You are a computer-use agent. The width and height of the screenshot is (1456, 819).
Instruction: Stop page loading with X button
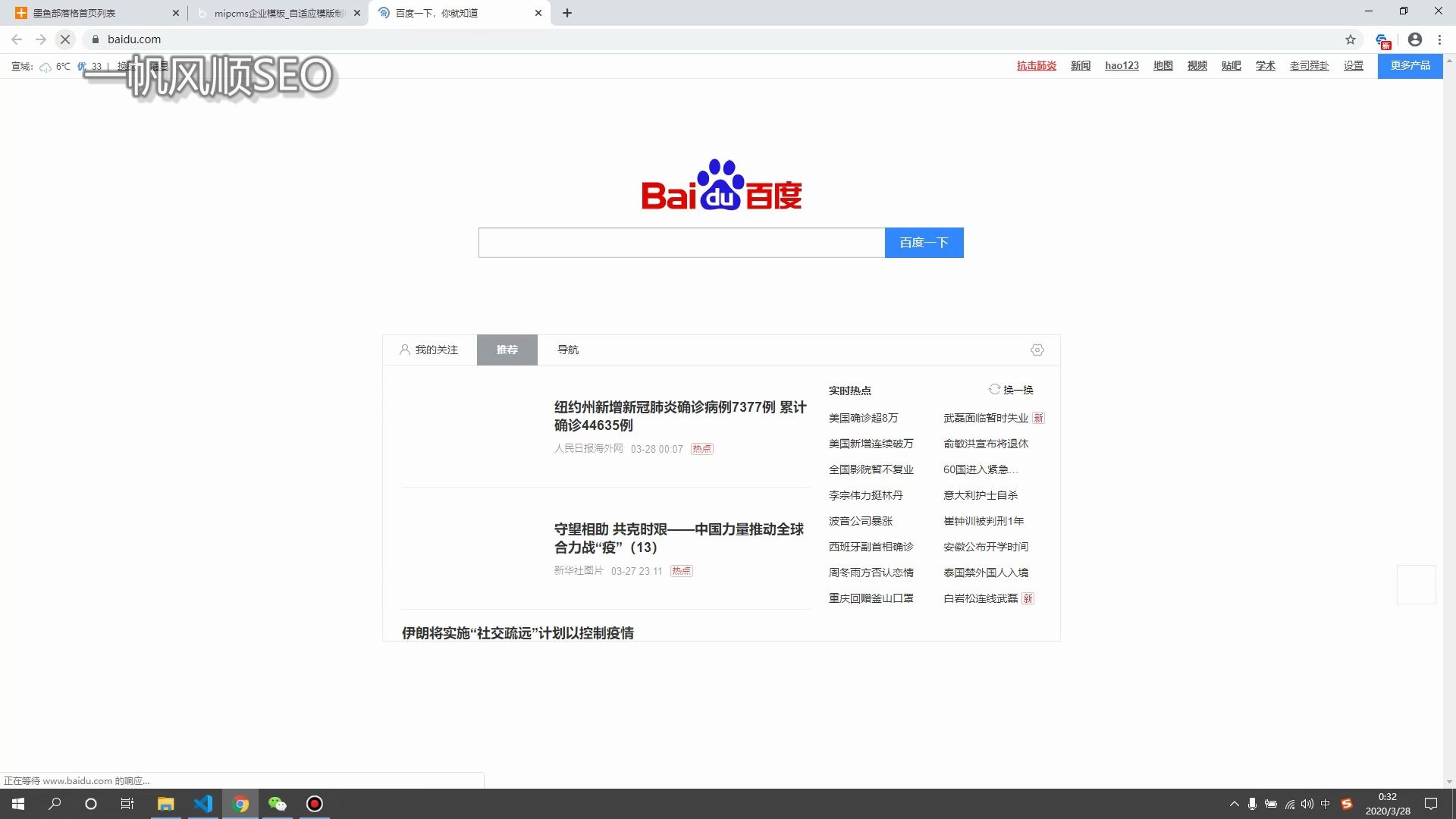[x=65, y=39]
